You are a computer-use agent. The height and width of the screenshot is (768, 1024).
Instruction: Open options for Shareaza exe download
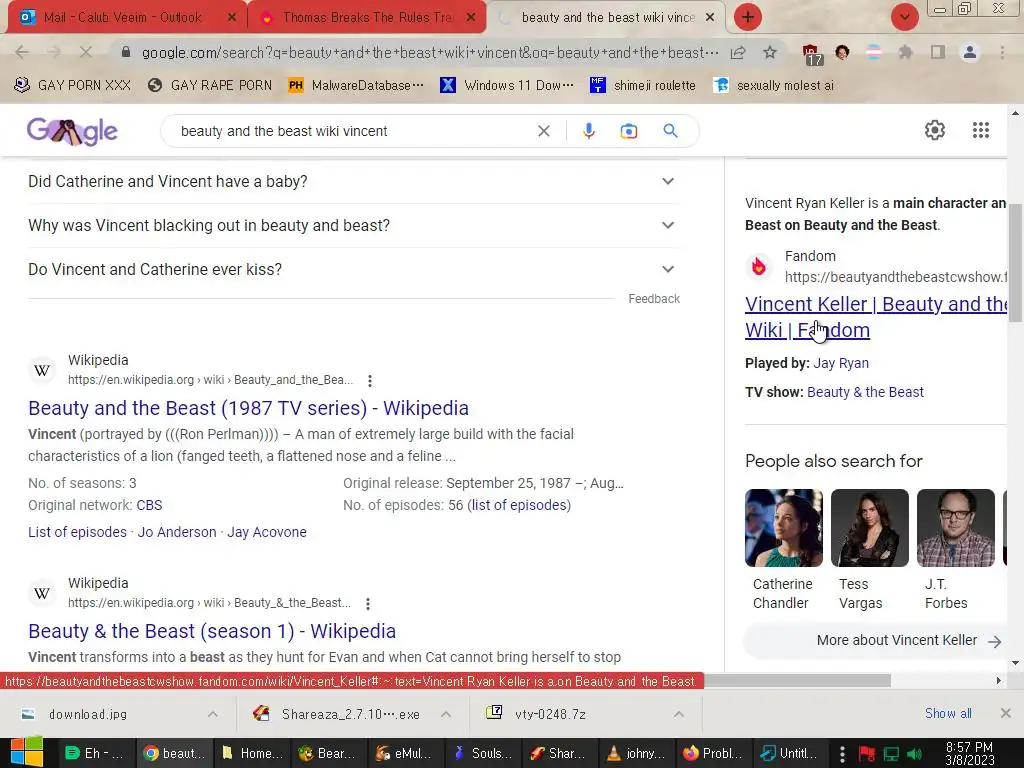[446, 714]
